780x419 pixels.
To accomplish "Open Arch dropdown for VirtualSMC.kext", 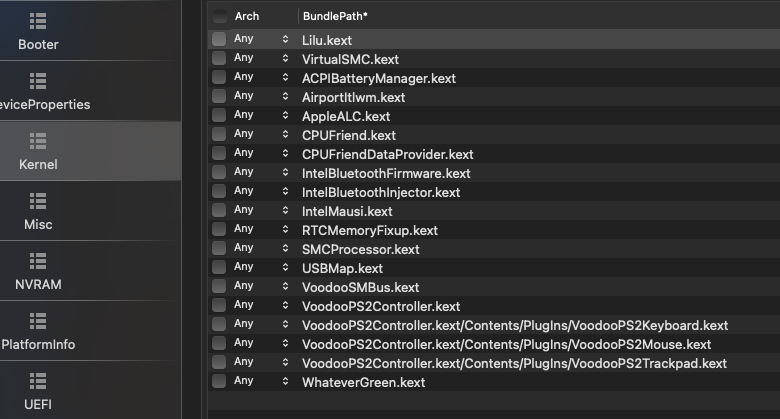I will coord(285,58).
